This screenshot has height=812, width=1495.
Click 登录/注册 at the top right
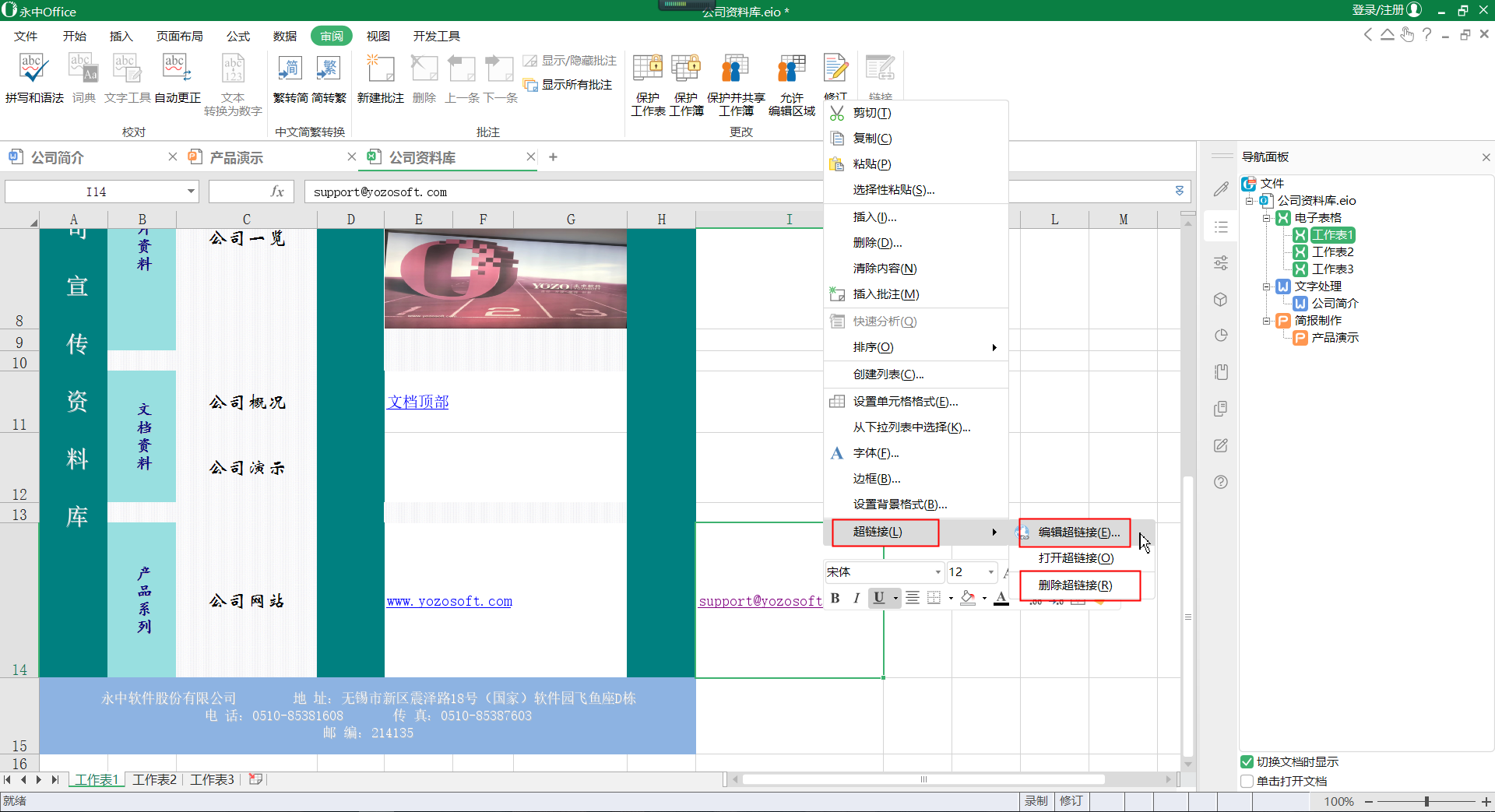click(1377, 10)
